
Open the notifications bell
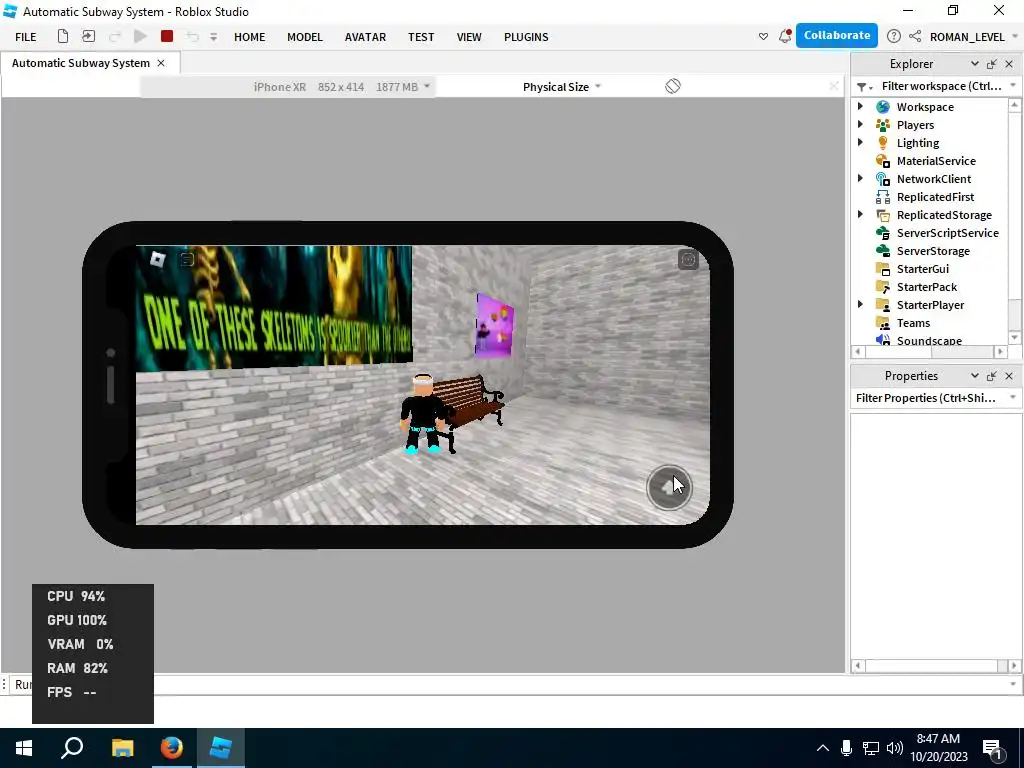click(785, 37)
